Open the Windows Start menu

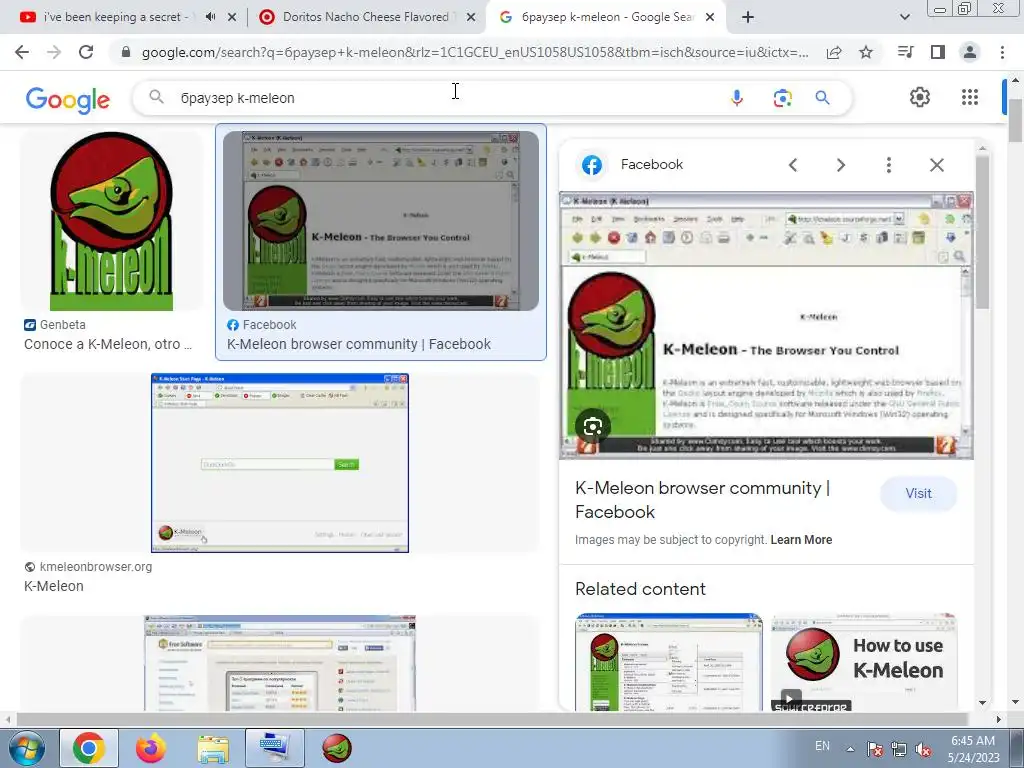point(27,748)
